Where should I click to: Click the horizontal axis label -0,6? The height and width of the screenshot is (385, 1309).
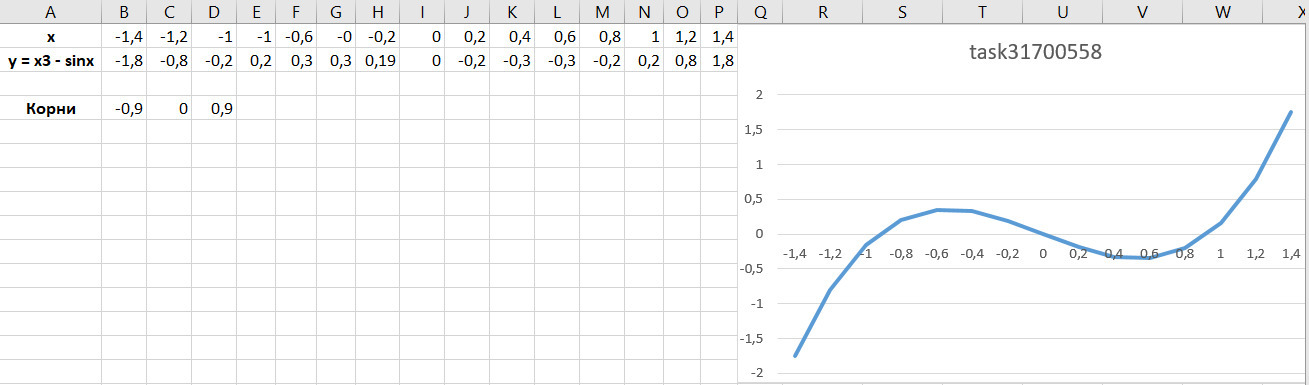coord(937,254)
